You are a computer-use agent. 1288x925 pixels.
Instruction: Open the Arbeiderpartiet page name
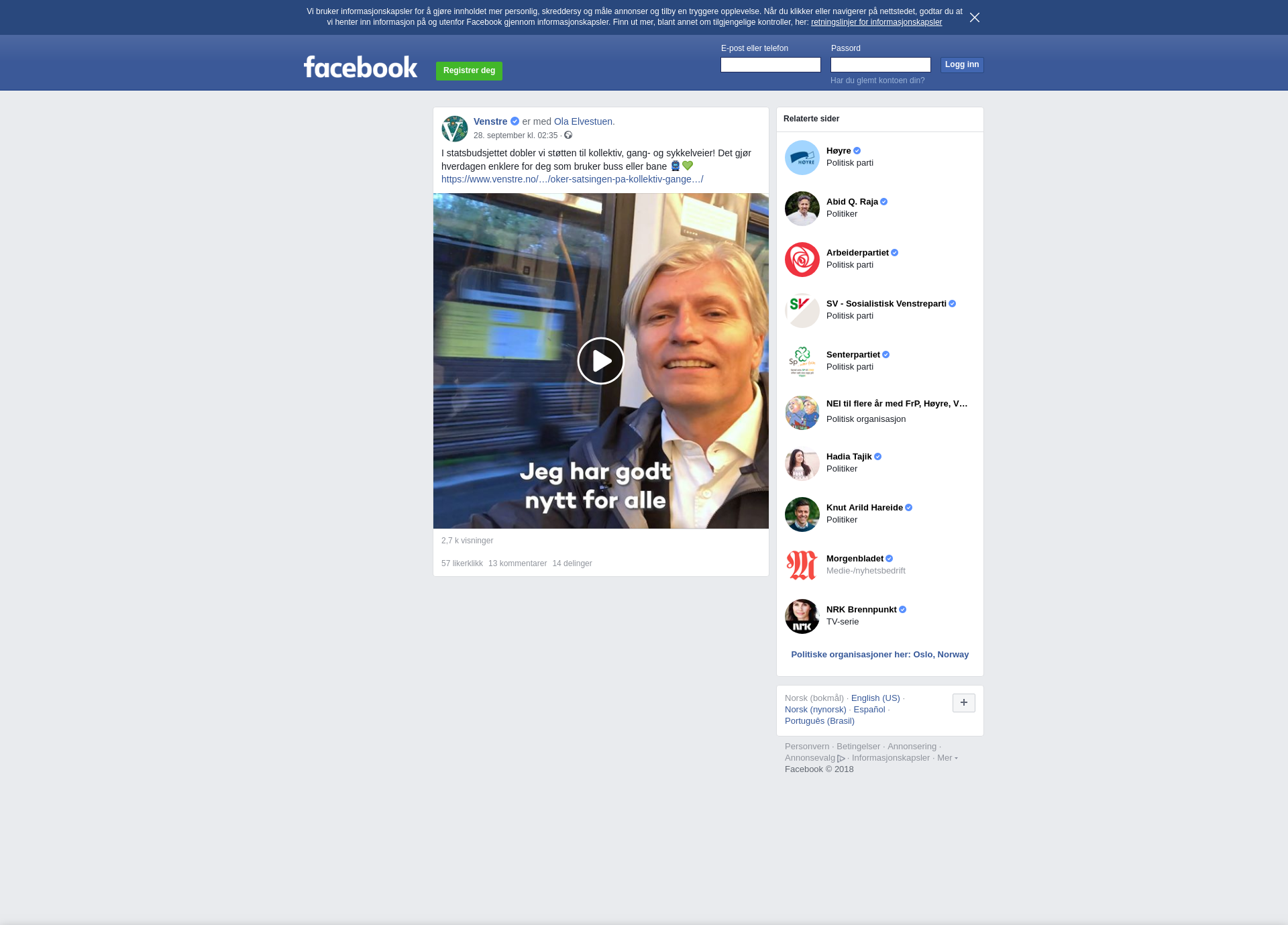point(857,253)
